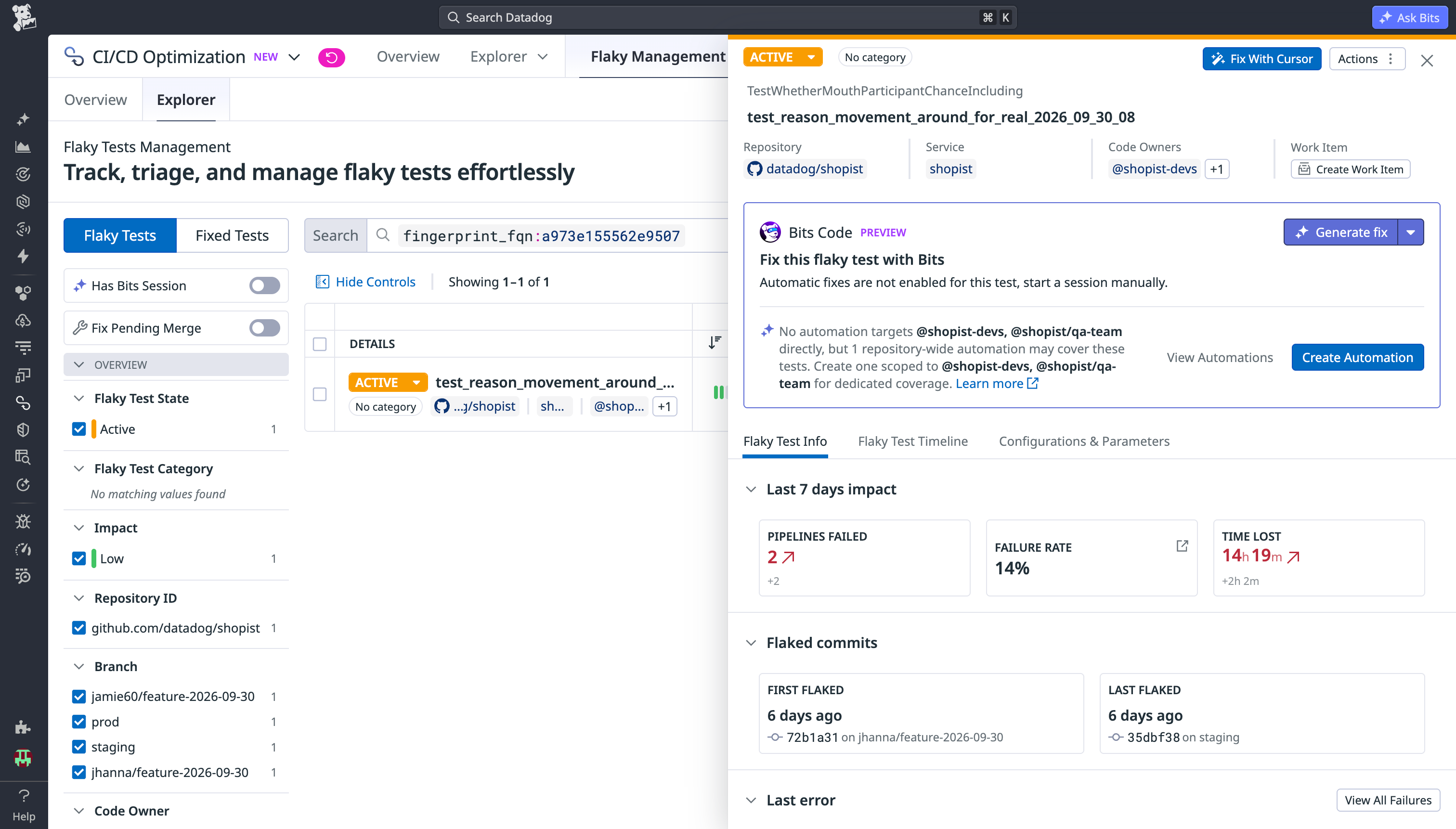Open the ACTIVE status dropdown in side panel

coord(783,57)
